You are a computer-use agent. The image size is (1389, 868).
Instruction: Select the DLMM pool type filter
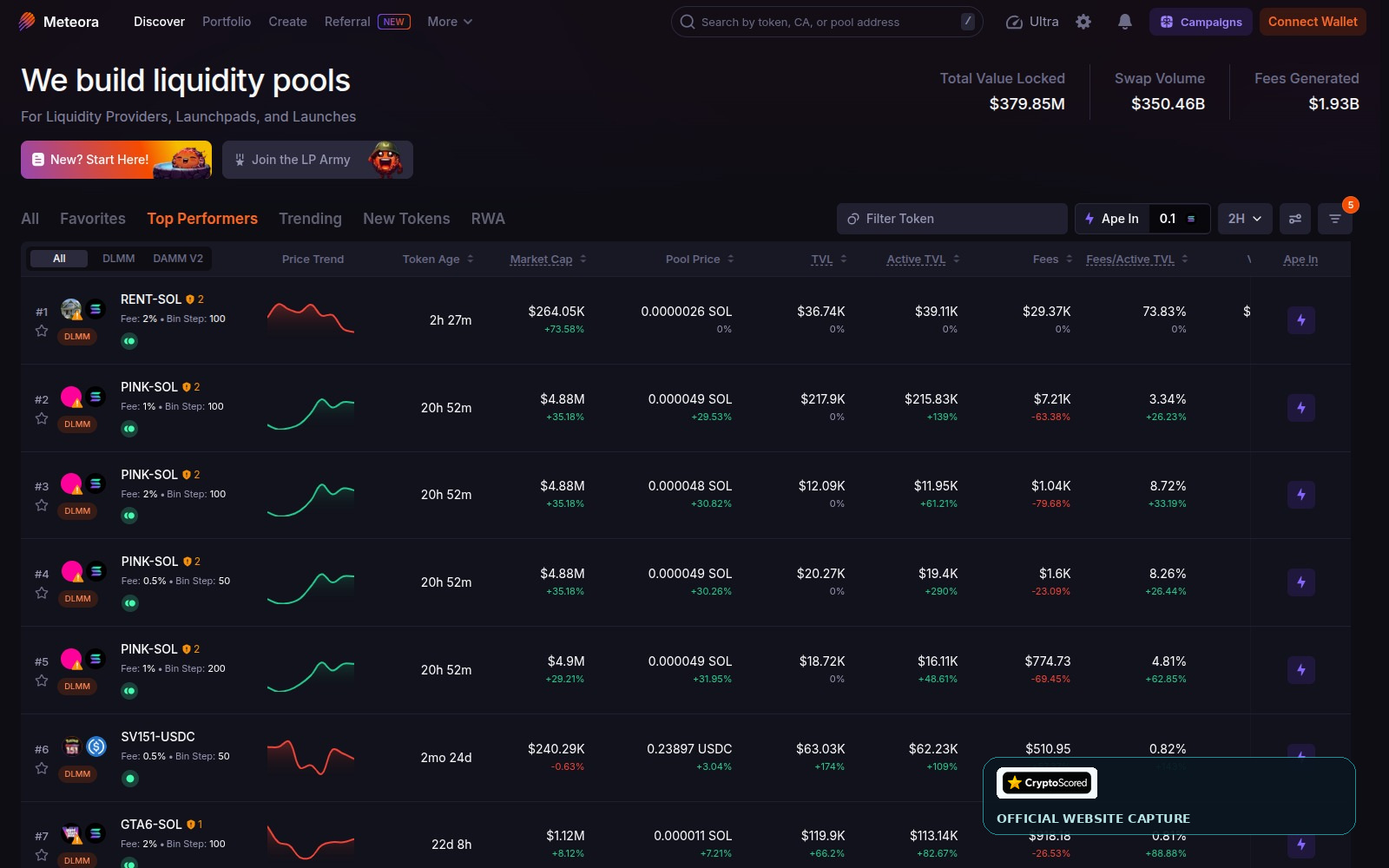click(119, 259)
